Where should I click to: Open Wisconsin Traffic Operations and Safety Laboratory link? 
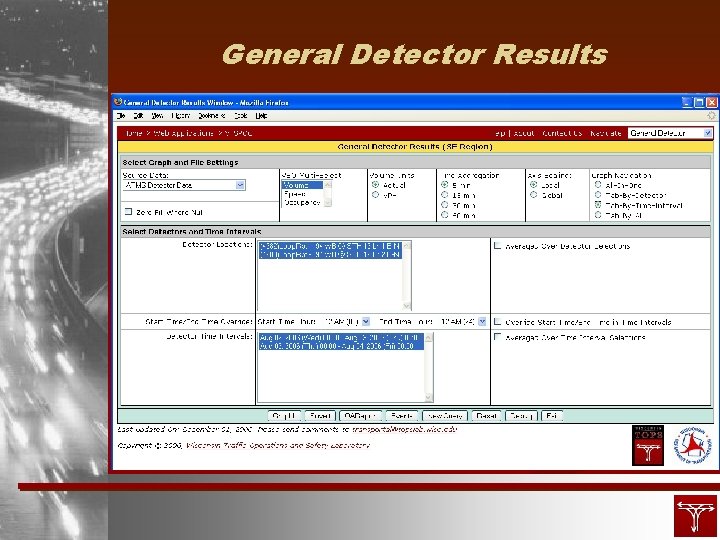click(x=278, y=445)
